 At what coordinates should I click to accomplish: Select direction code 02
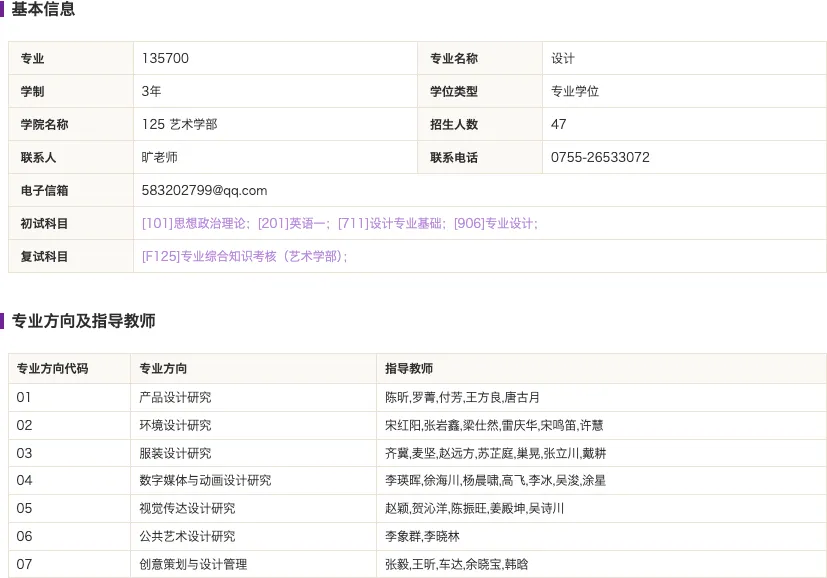tap(24, 425)
